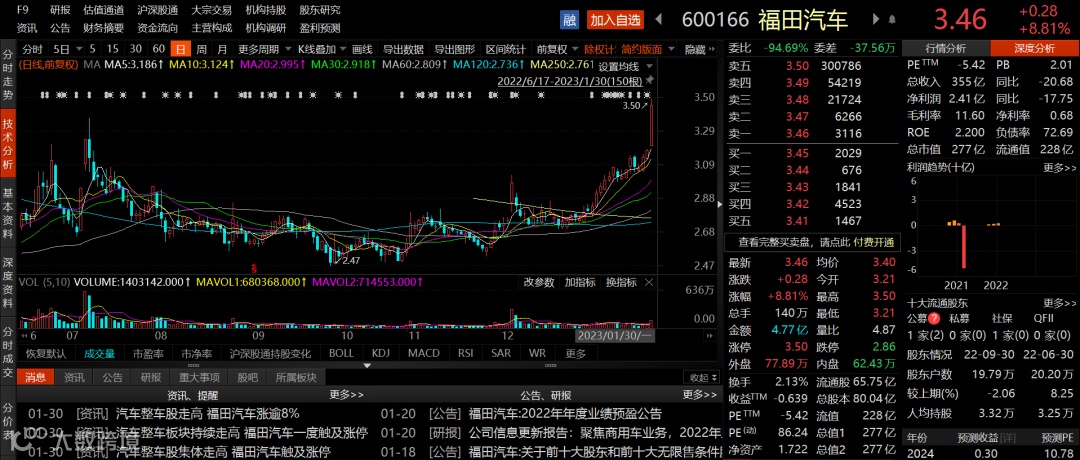Click the 2021 profit bar in the 利润趋势 chart

[964, 247]
